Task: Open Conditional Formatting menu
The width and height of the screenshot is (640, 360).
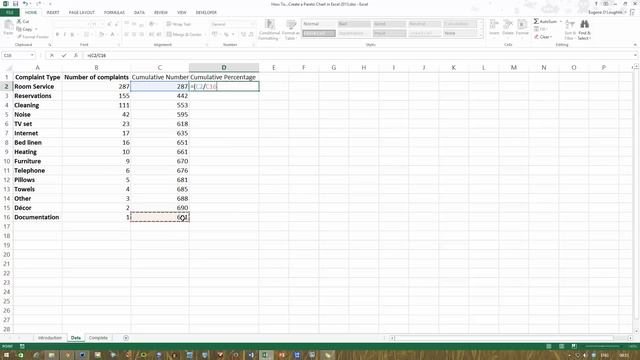Action: pos(269,29)
